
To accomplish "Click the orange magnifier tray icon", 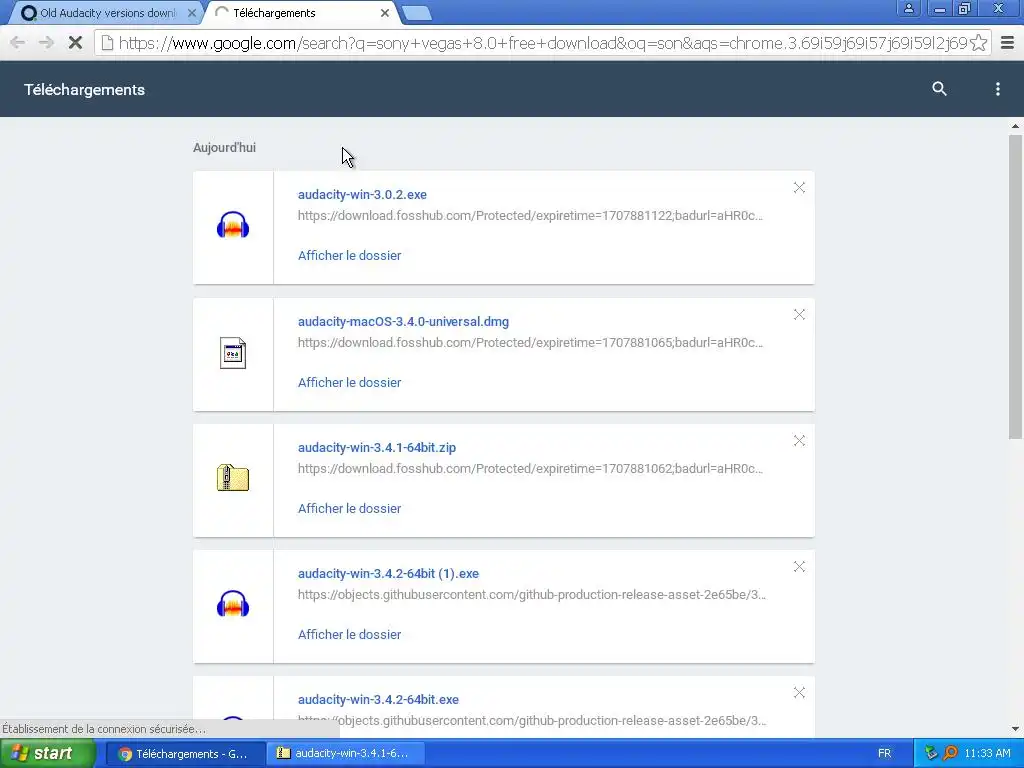I will (950, 753).
